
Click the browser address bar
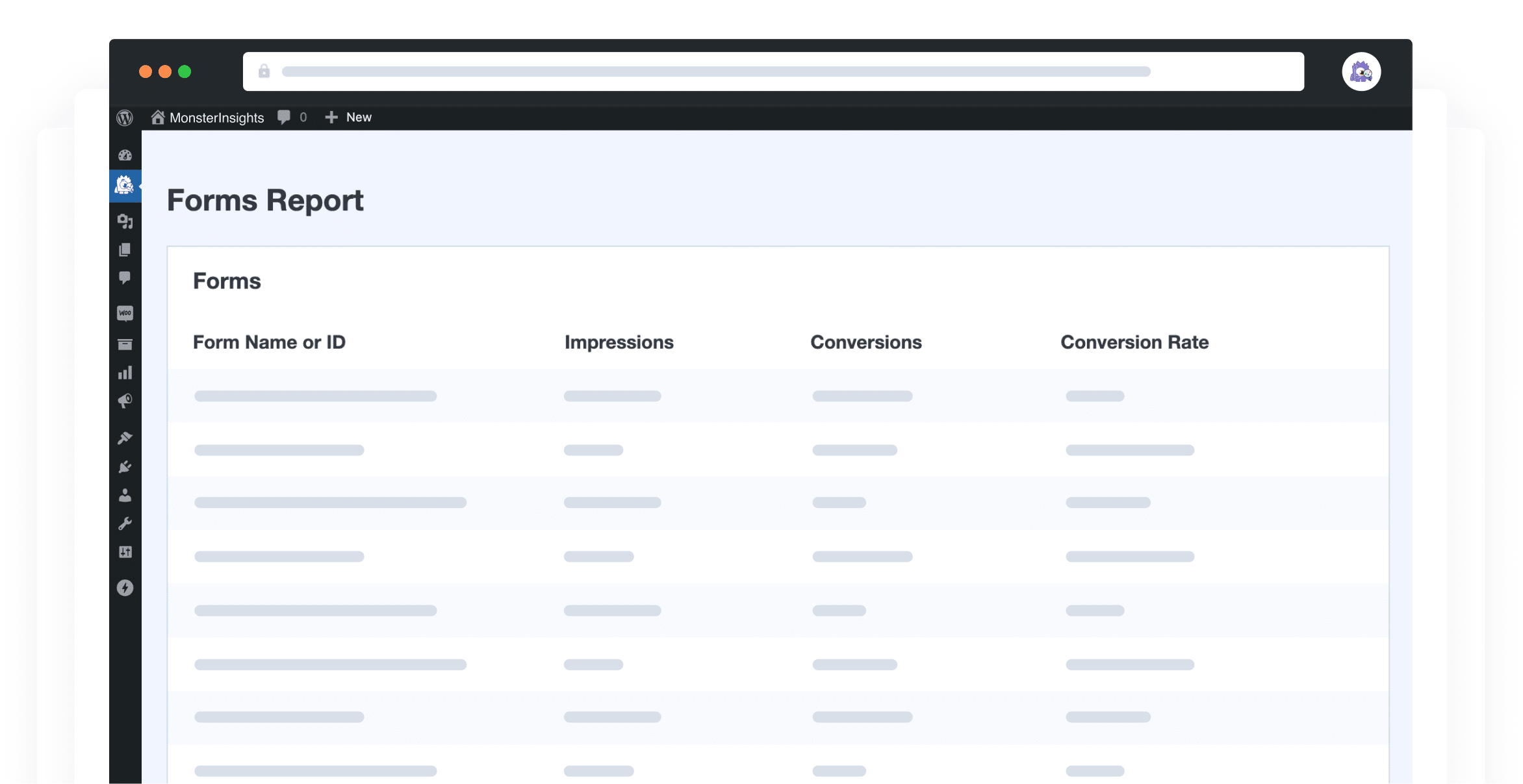coord(773,71)
